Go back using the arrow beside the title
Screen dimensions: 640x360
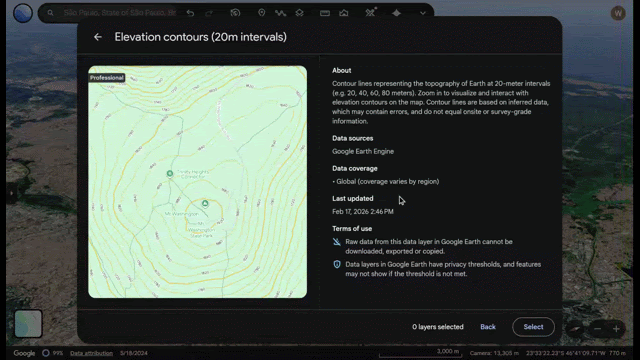pos(98,37)
